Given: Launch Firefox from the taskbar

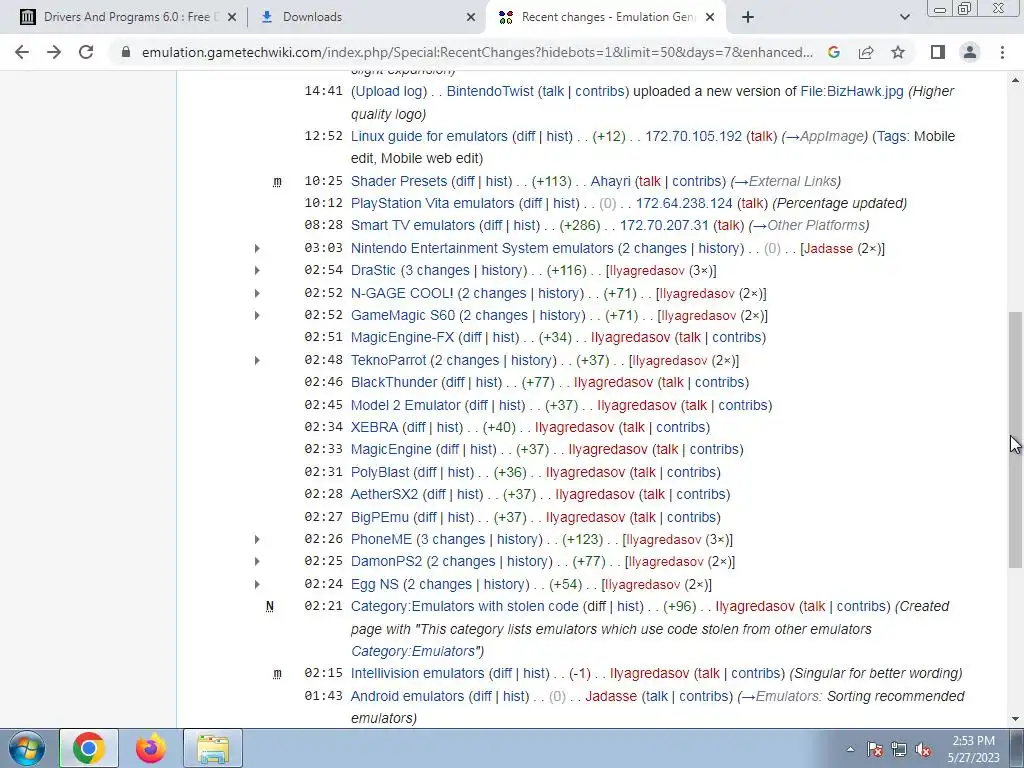Looking at the screenshot, I should coord(151,748).
